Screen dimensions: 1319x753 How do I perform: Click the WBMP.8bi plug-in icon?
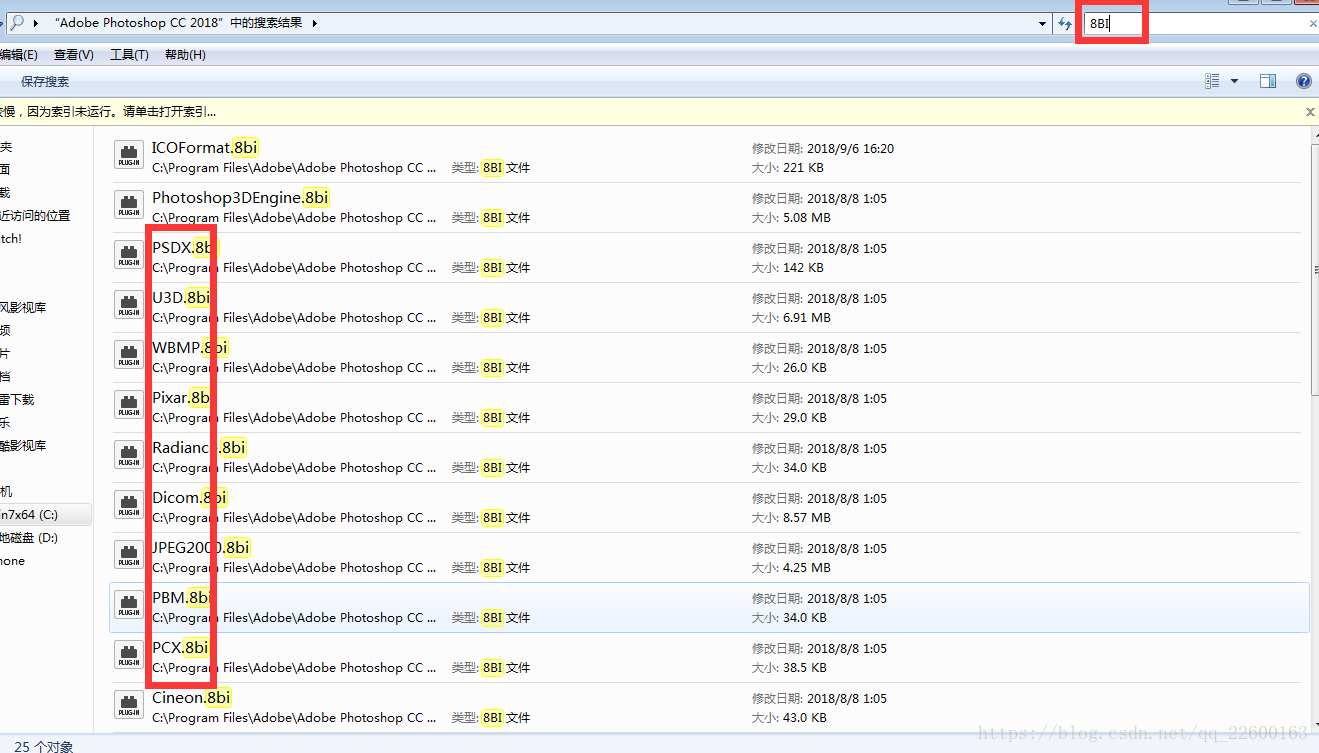129,357
